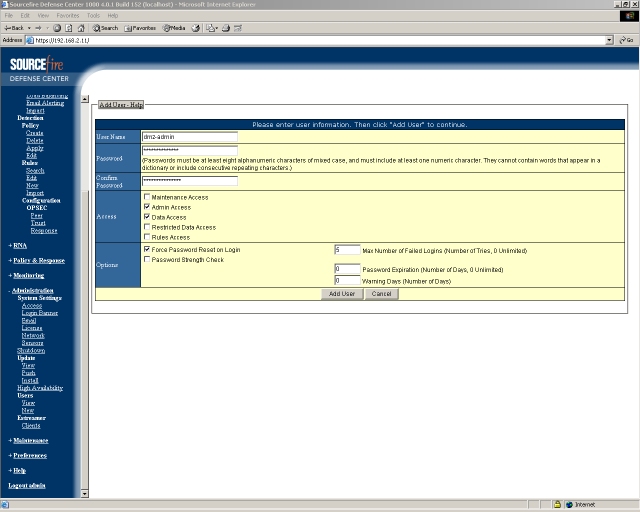Click the Cancel button

(x=381, y=294)
